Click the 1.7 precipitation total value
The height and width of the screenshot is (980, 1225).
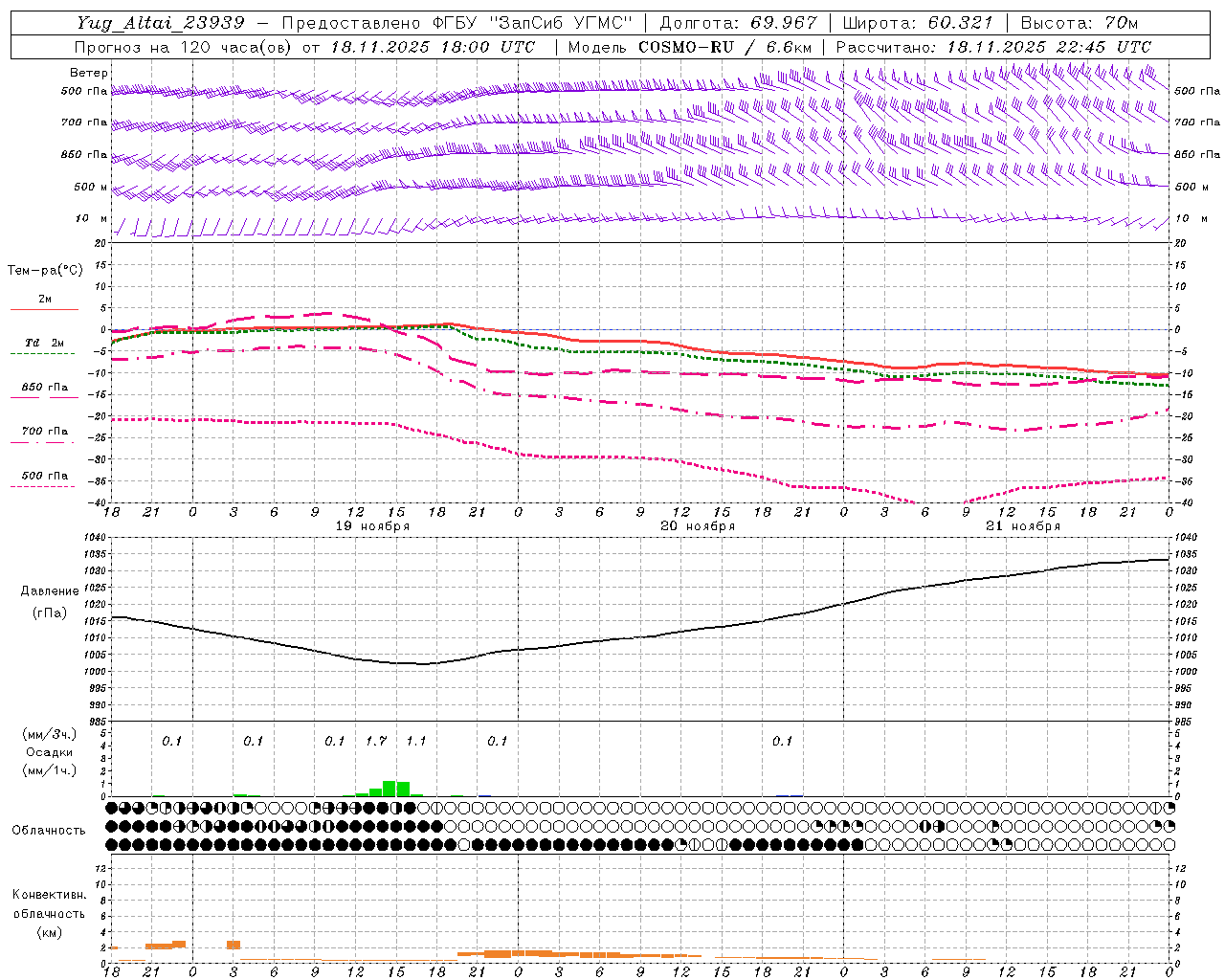point(376,741)
